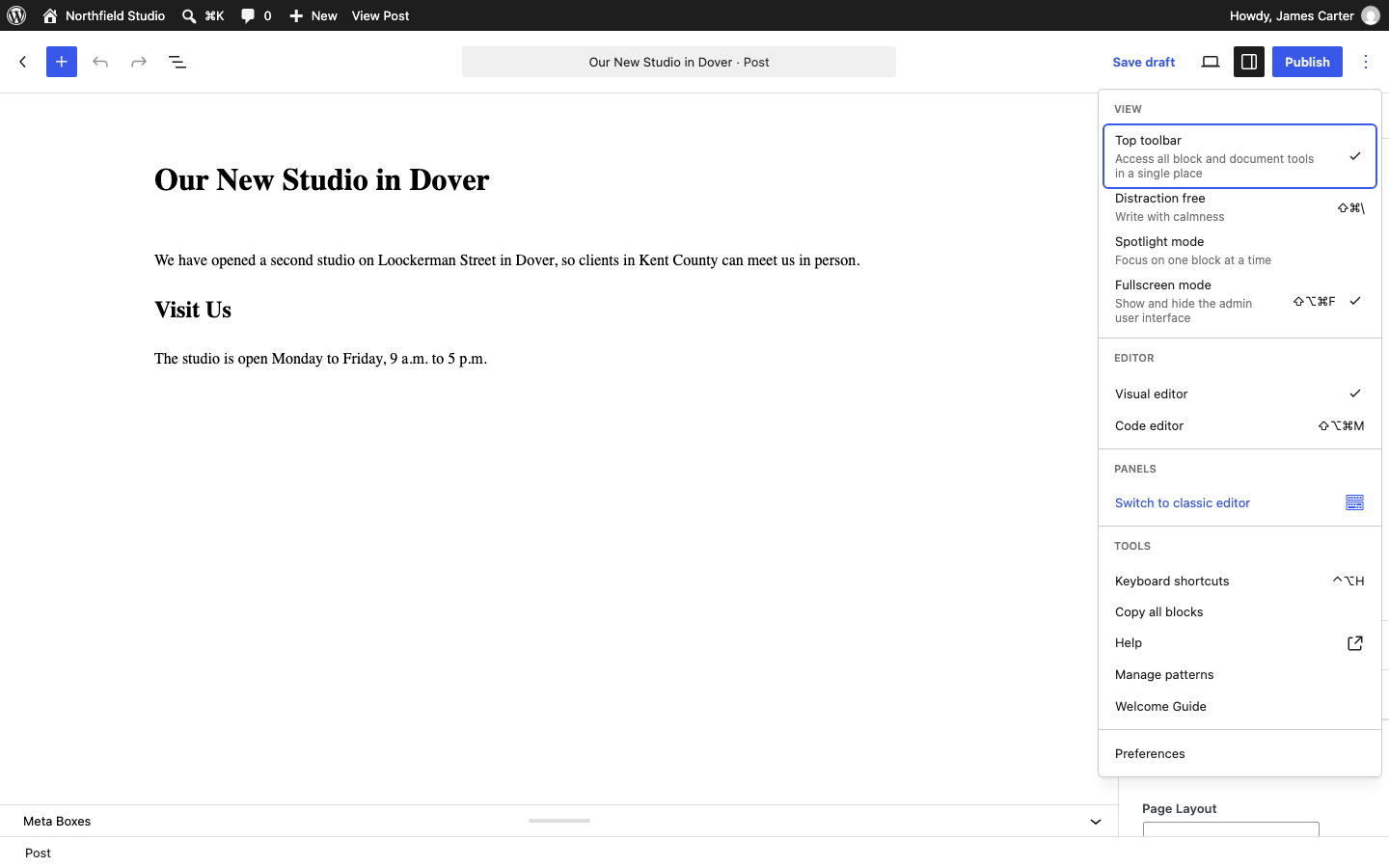Click the Publish button

click(x=1307, y=62)
